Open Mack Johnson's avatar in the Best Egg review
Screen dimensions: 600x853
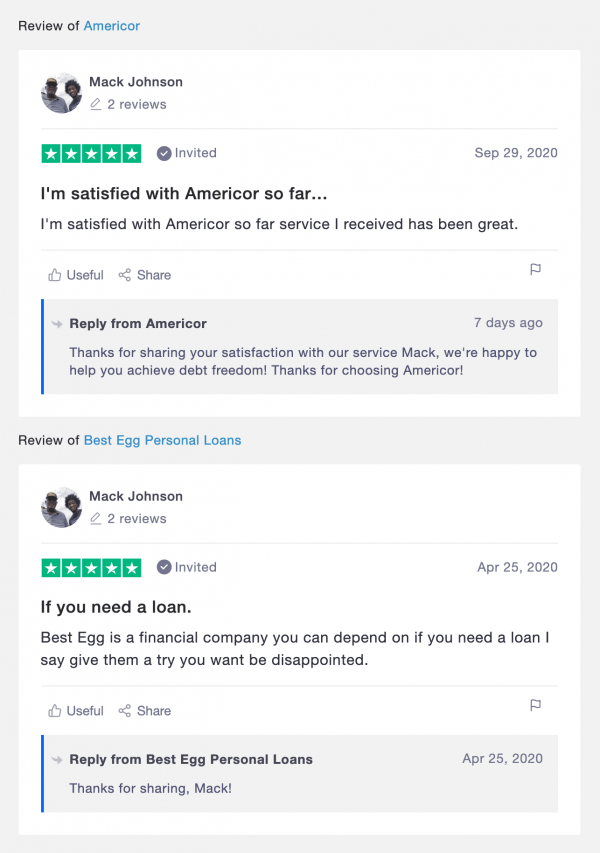pyautogui.click(x=61, y=507)
